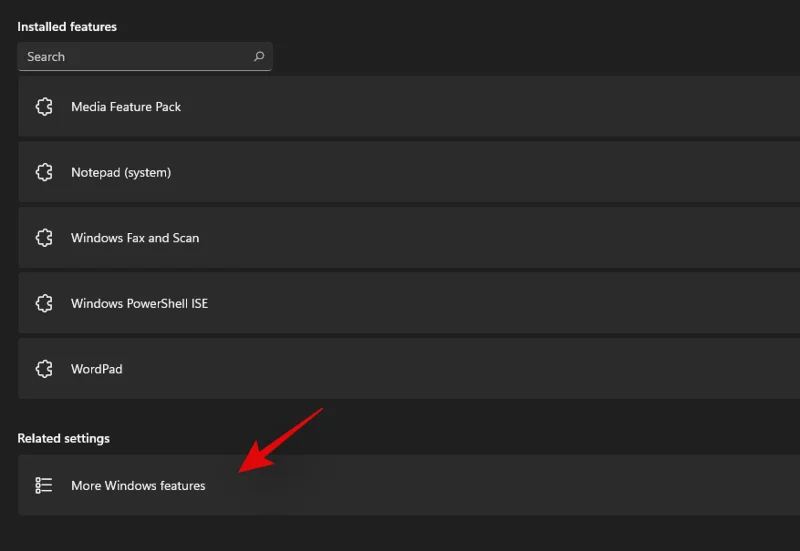Select the WordPad label text

tap(97, 369)
